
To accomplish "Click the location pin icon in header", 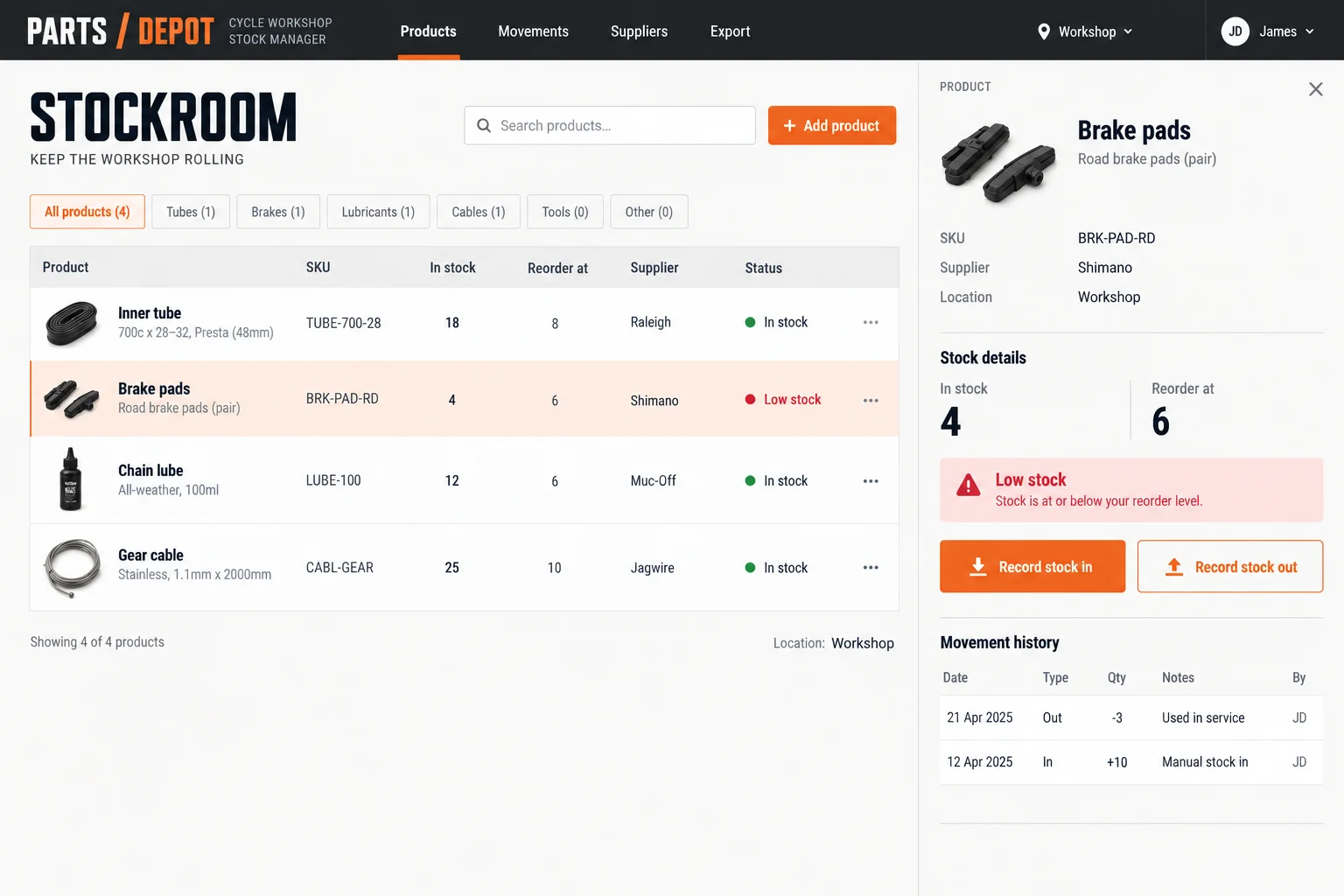I will (x=1044, y=32).
